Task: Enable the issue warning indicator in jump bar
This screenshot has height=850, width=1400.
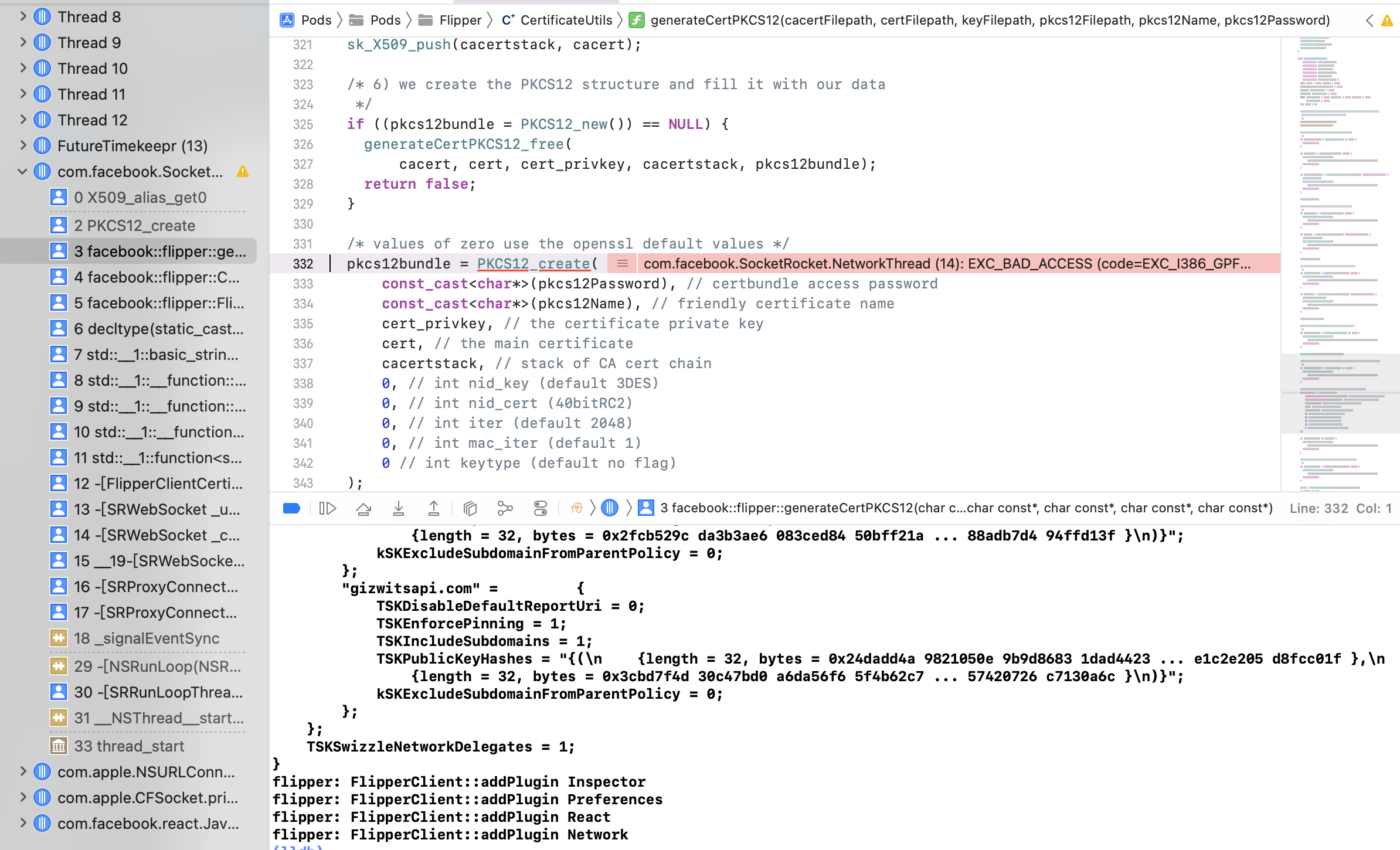Action: pos(1387,19)
